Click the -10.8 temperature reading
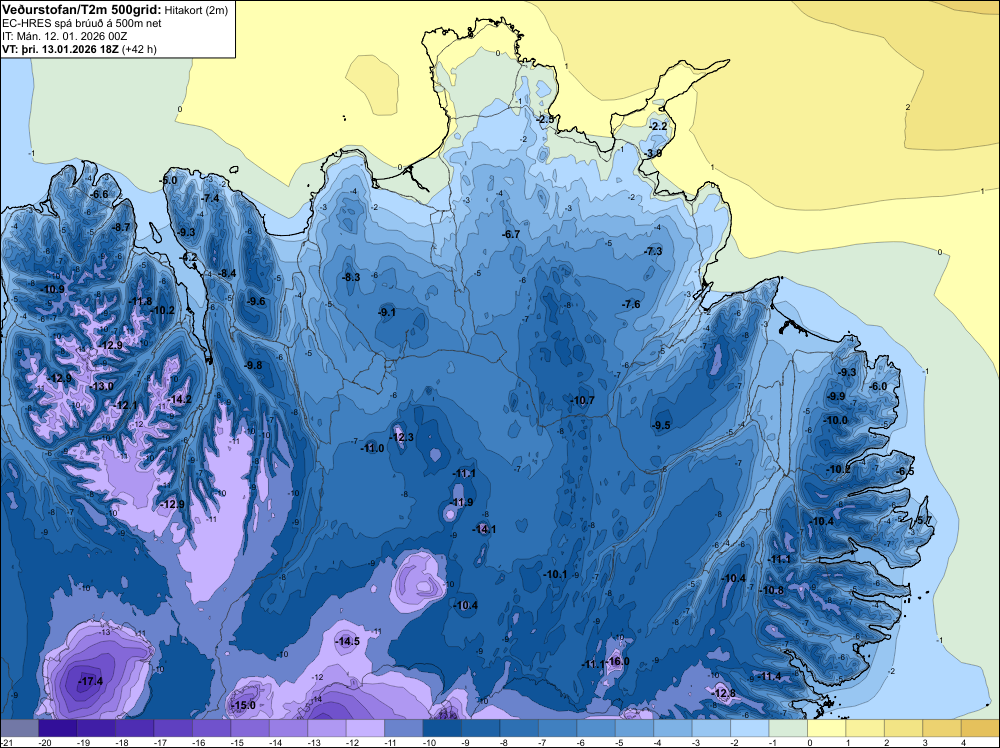Image resolution: width=1000 pixels, height=748 pixels. coord(772,590)
